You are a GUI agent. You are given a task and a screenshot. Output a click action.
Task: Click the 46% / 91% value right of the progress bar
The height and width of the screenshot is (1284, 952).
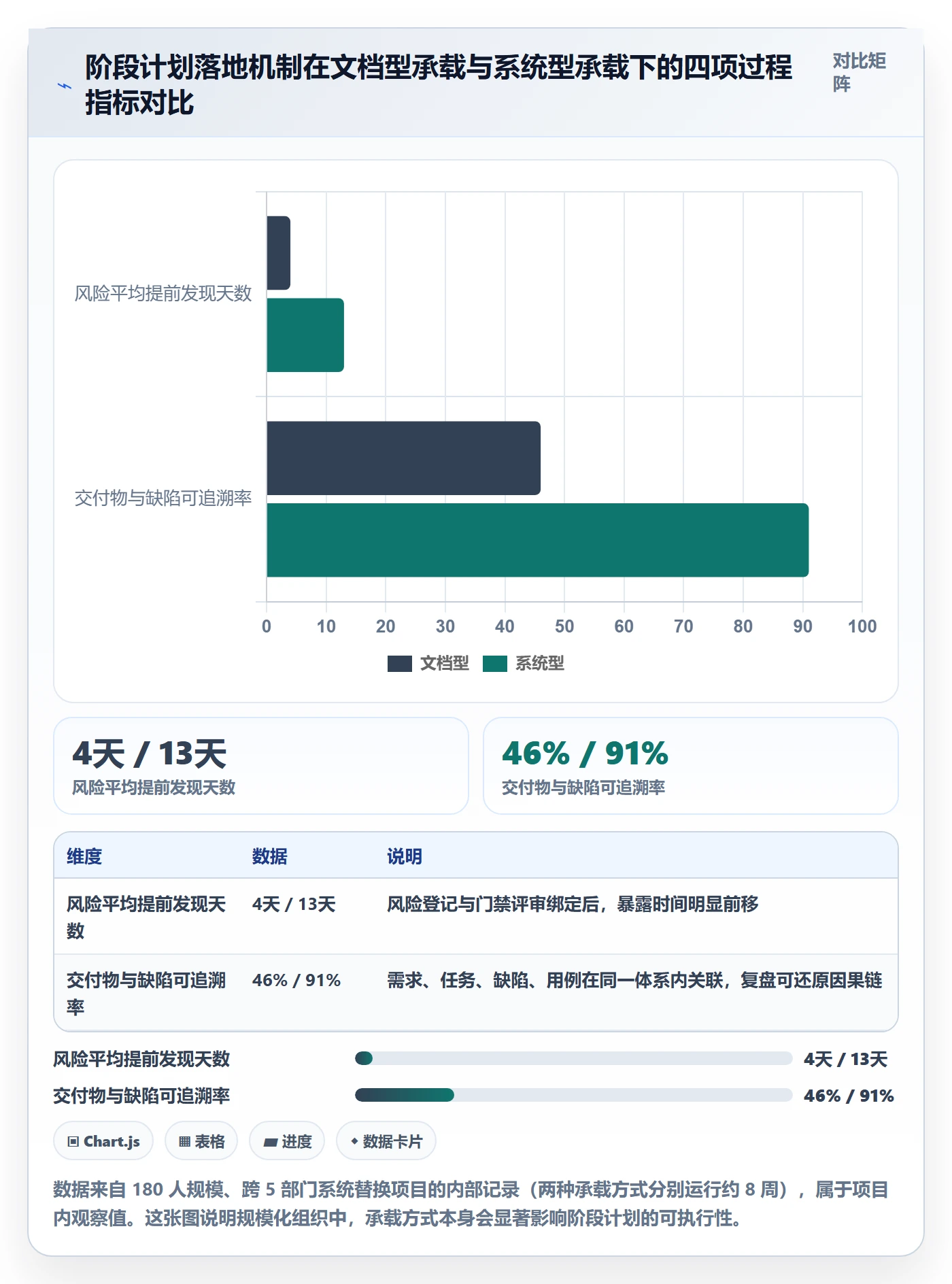(849, 1096)
